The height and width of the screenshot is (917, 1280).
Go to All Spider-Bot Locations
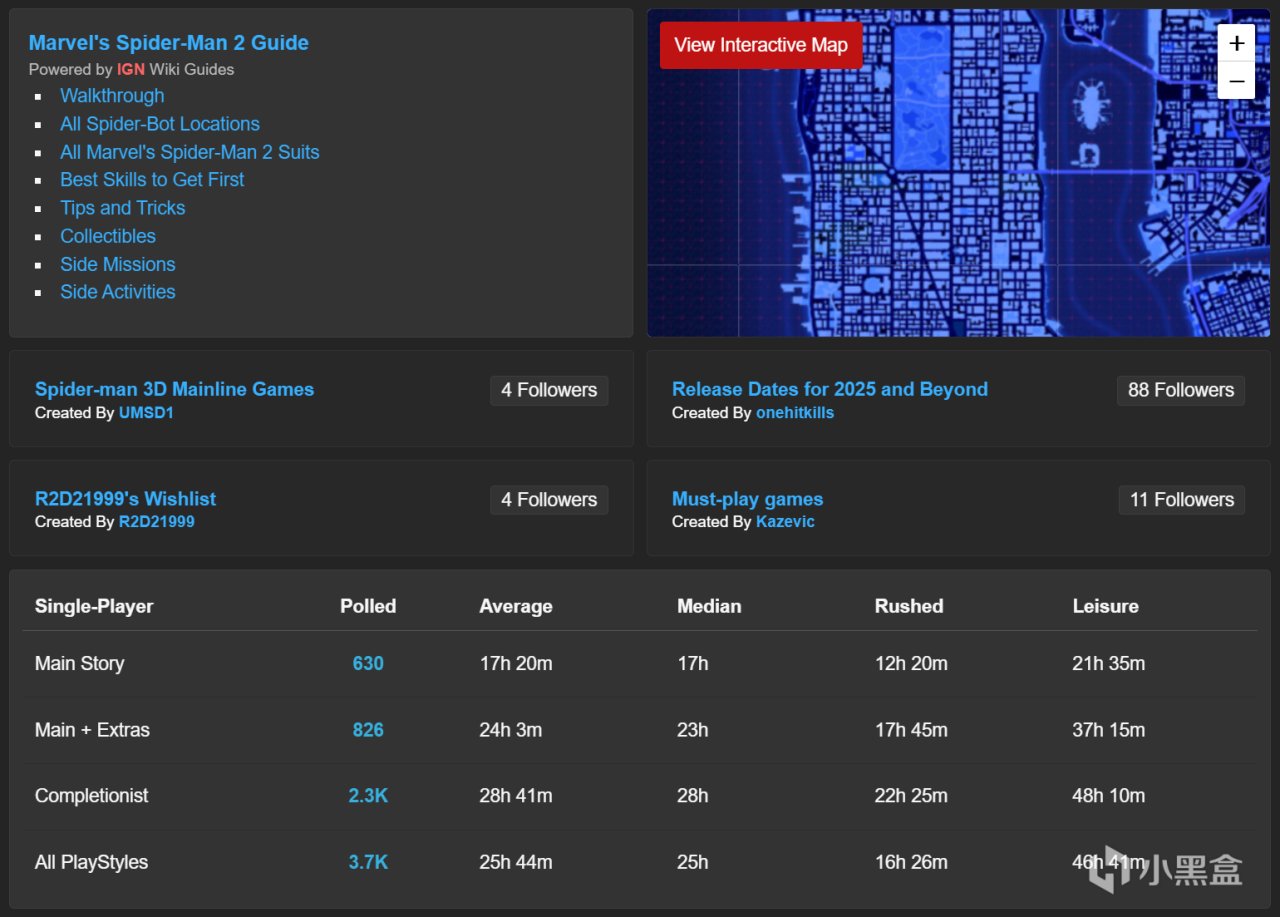pos(160,124)
